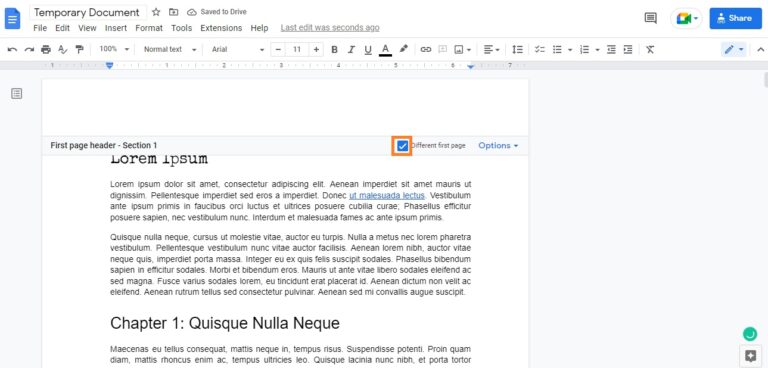Screen dimensions: 768x368
Task: Run spelling and grammar check icon
Action: pyautogui.click(x=62, y=49)
